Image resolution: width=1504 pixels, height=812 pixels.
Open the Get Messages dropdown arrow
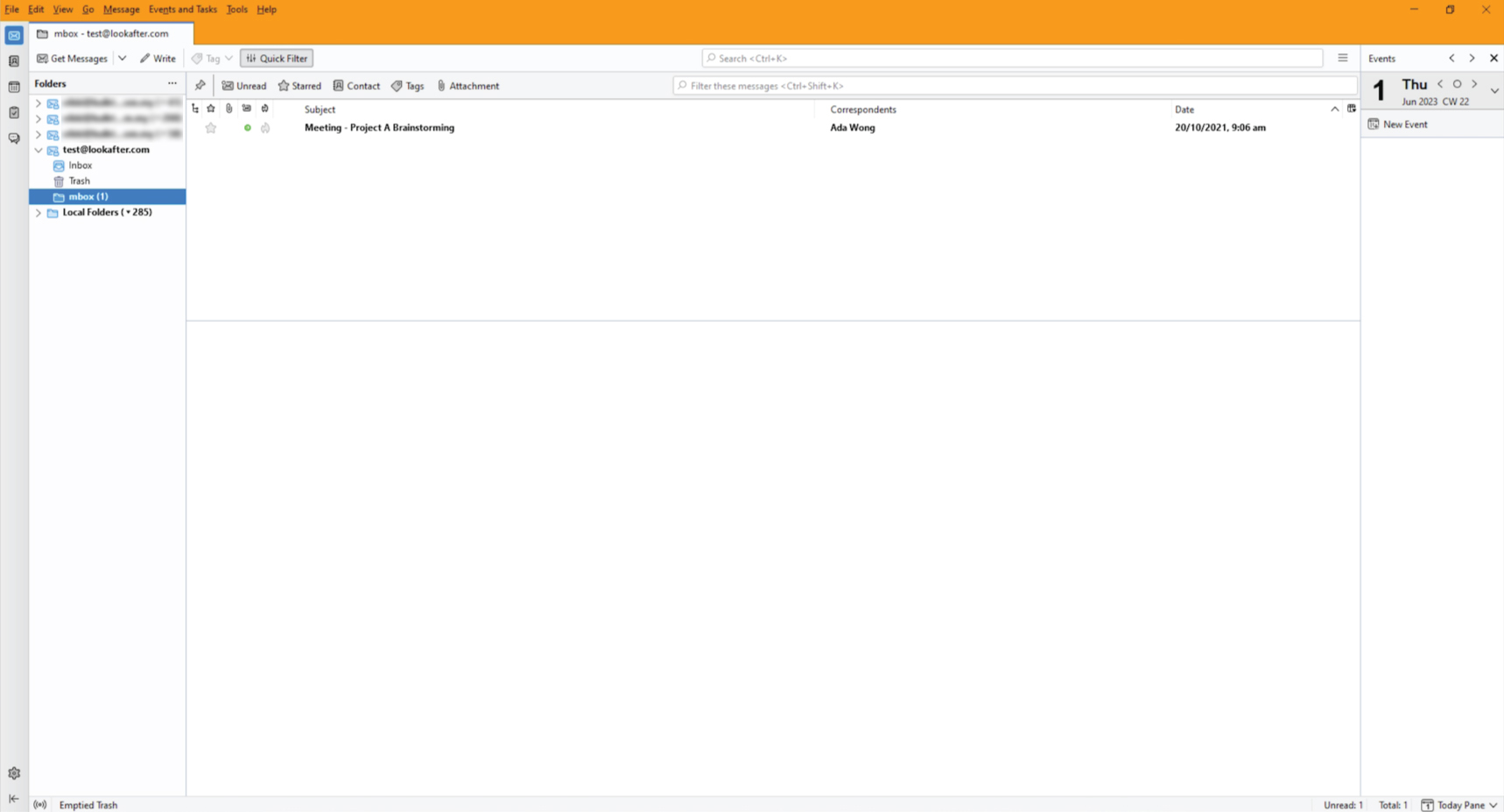(x=123, y=59)
